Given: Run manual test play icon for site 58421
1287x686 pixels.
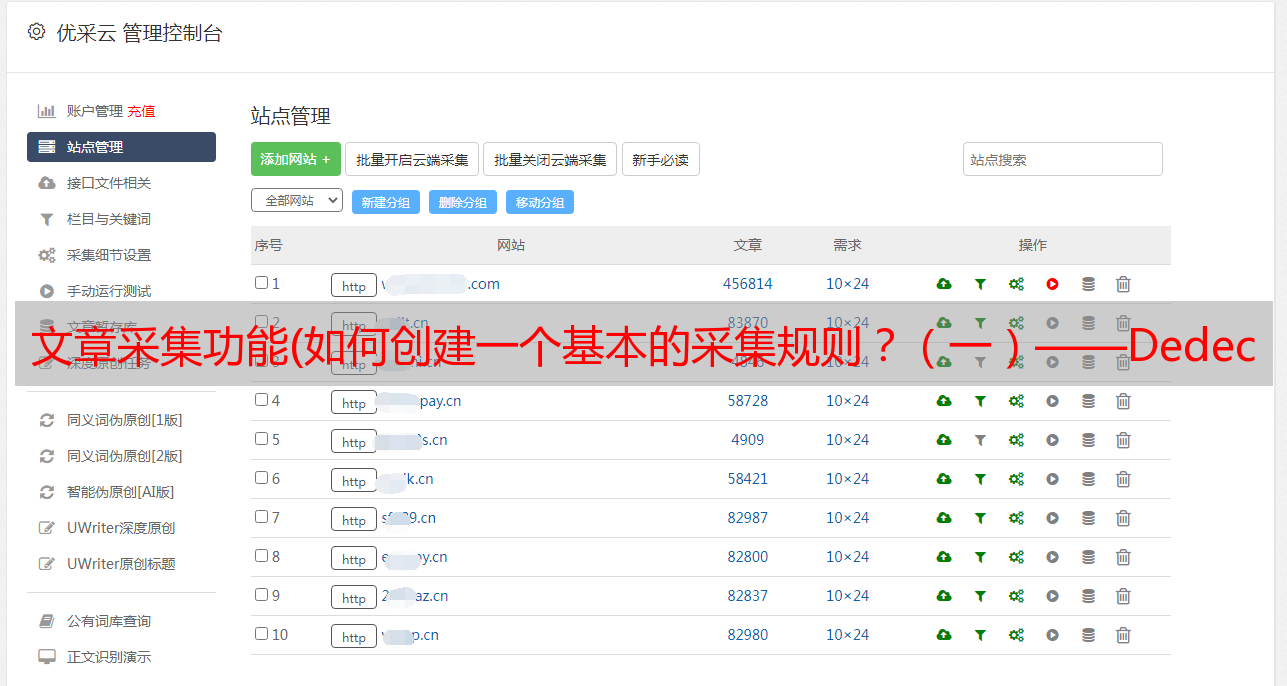Looking at the screenshot, I should 1052,479.
